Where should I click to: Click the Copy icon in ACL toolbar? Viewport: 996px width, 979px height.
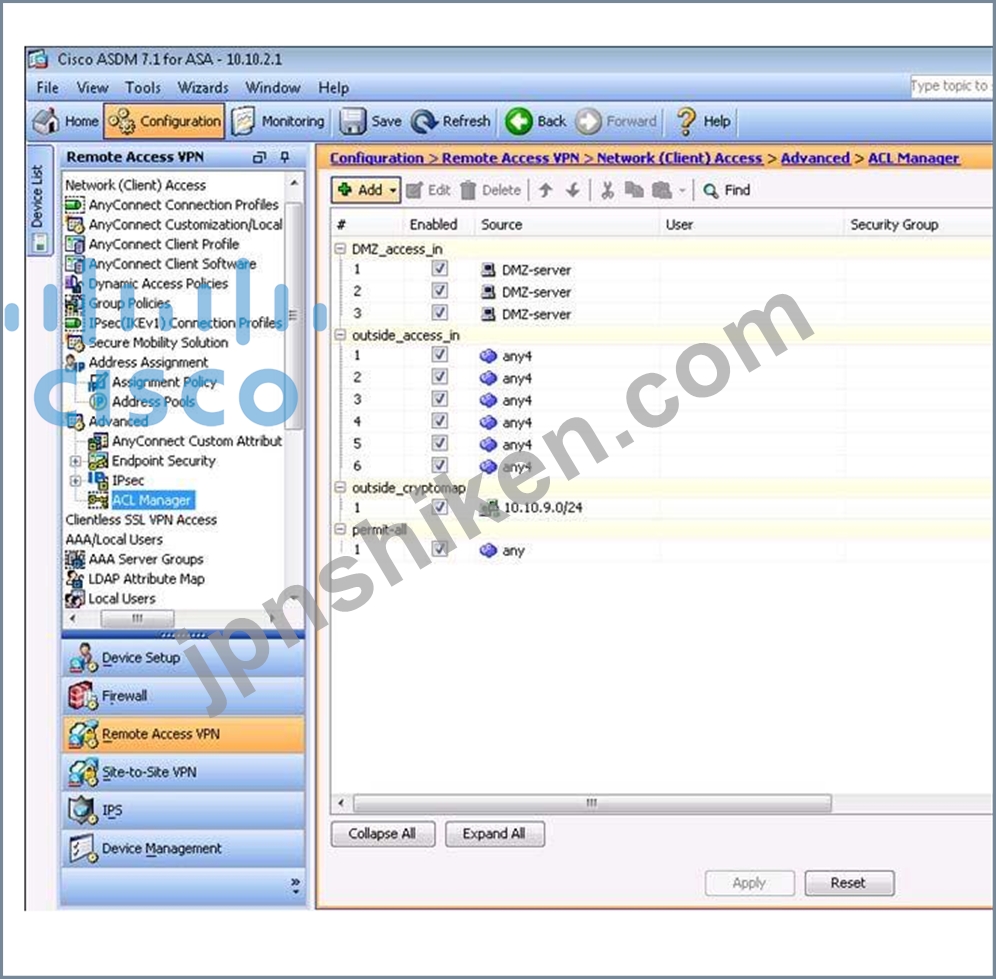pyautogui.click(x=634, y=190)
